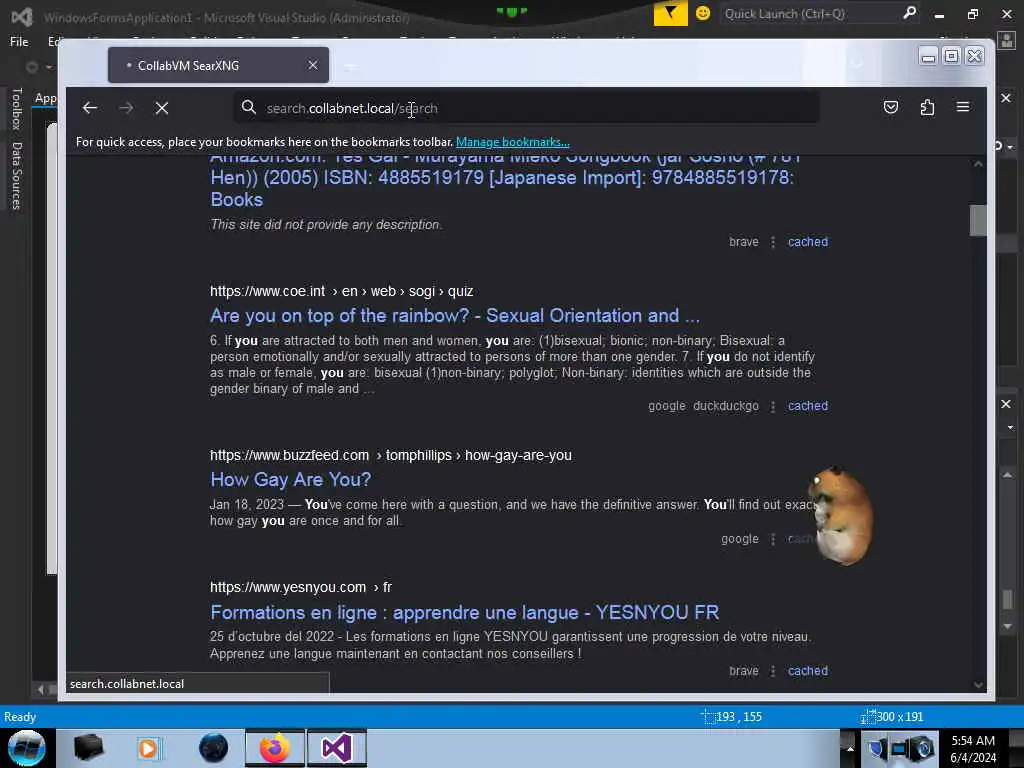The height and width of the screenshot is (768, 1024).
Task: Close the upper Visual Studio side panel
Action: [1006, 98]
